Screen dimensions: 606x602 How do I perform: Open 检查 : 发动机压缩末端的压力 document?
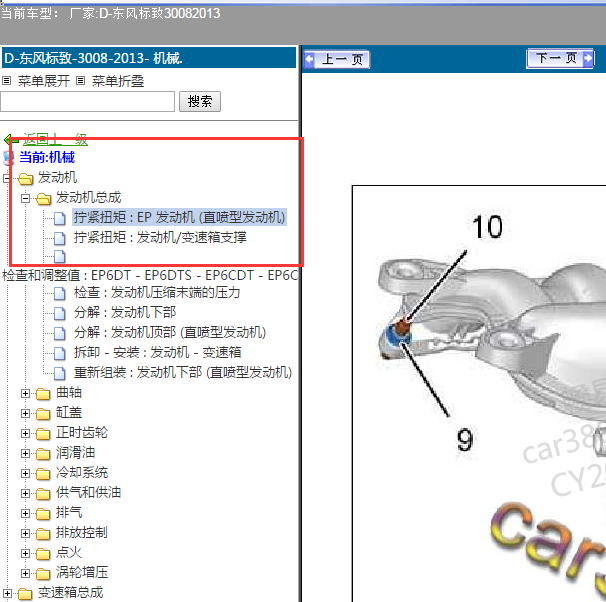(157, 292)
